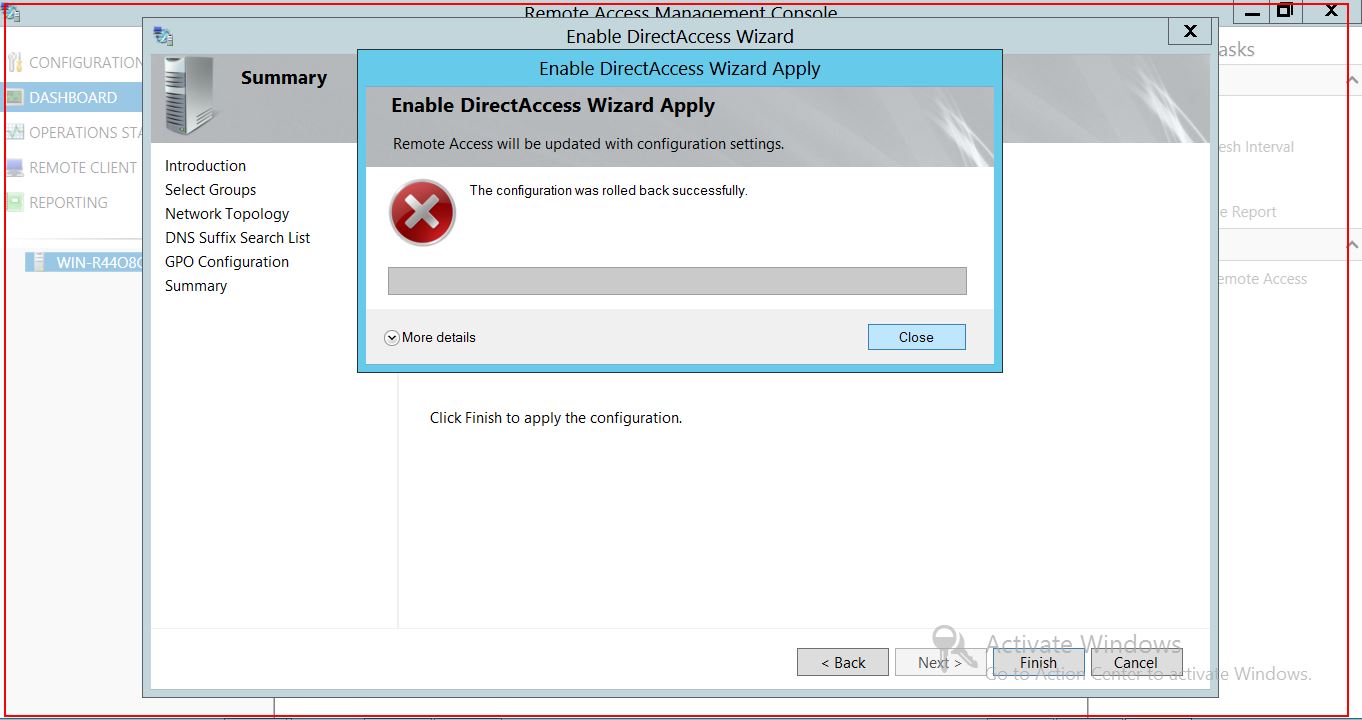
Task: Select the Network Topology wizard step
Action: (227, 214)
